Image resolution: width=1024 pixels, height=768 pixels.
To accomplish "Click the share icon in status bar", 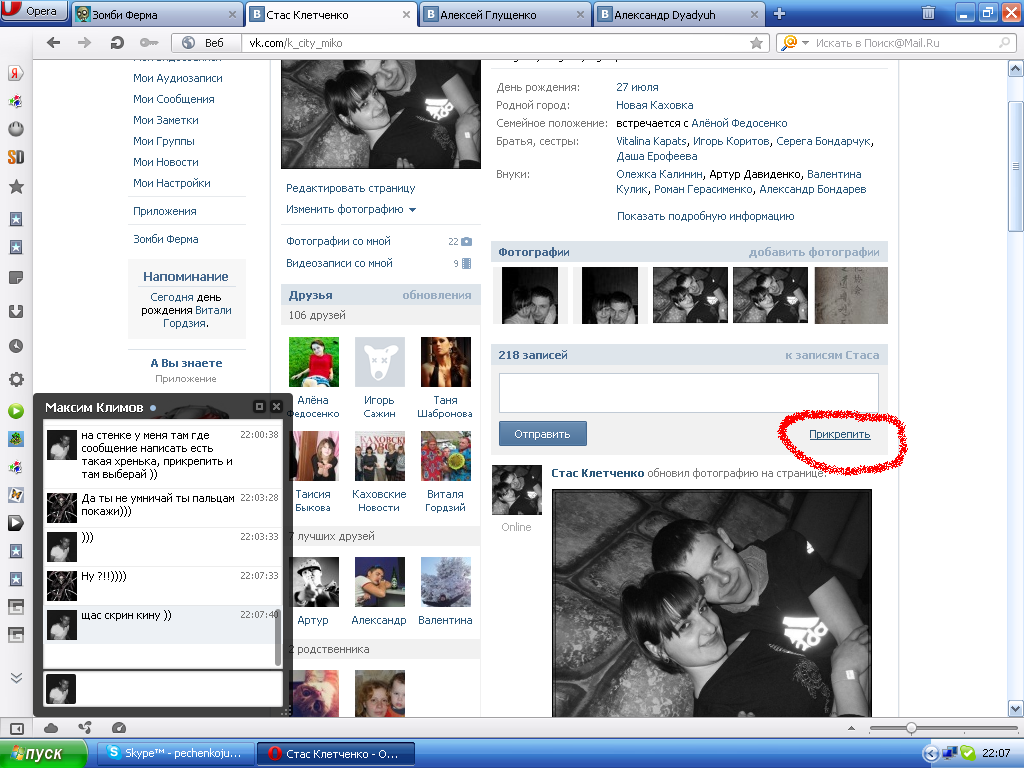I will coord(85,728).
